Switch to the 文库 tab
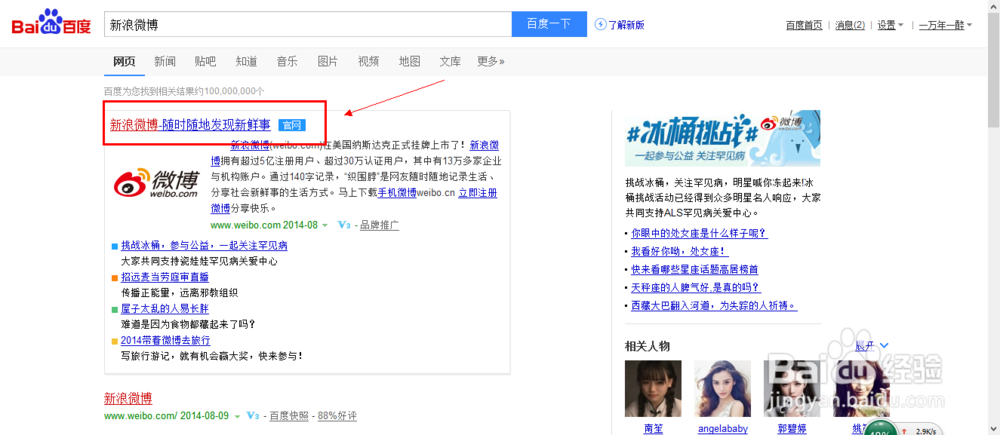1000x435 pixels. pos(450,62)
